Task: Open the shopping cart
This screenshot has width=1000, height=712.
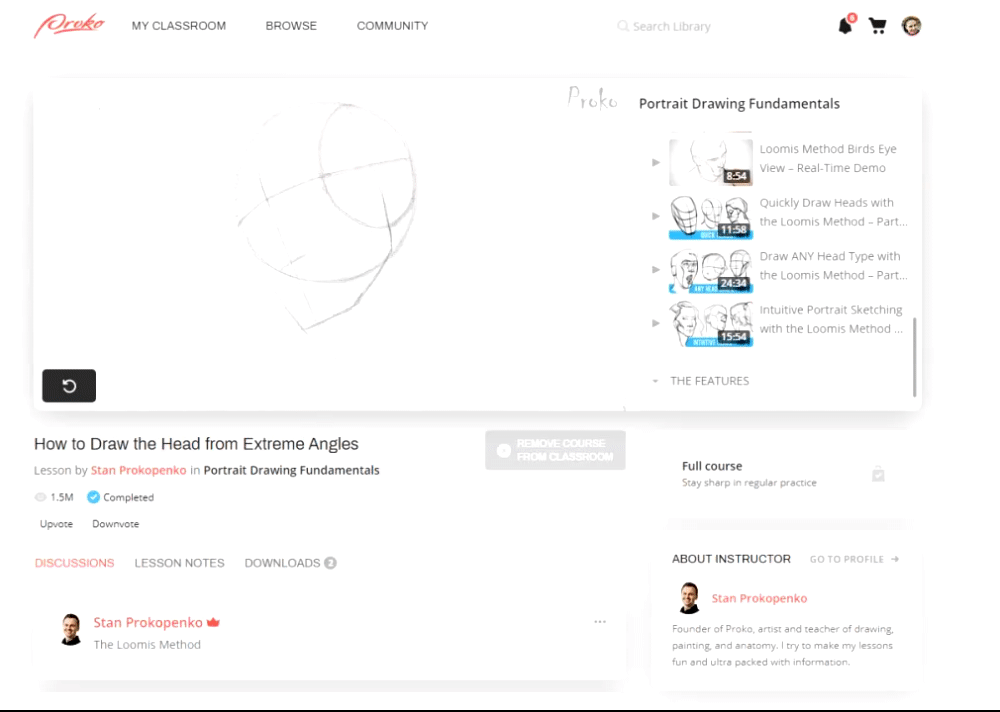Action: pos(878,26)
